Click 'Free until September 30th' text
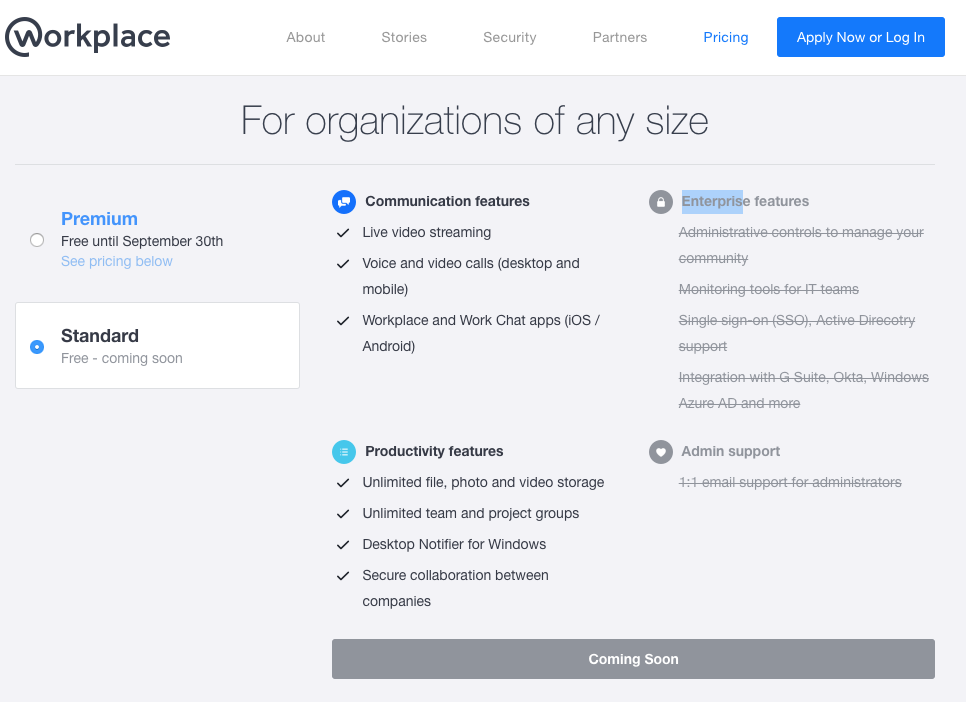The image size is (966, 702). [x=142, y=241]
